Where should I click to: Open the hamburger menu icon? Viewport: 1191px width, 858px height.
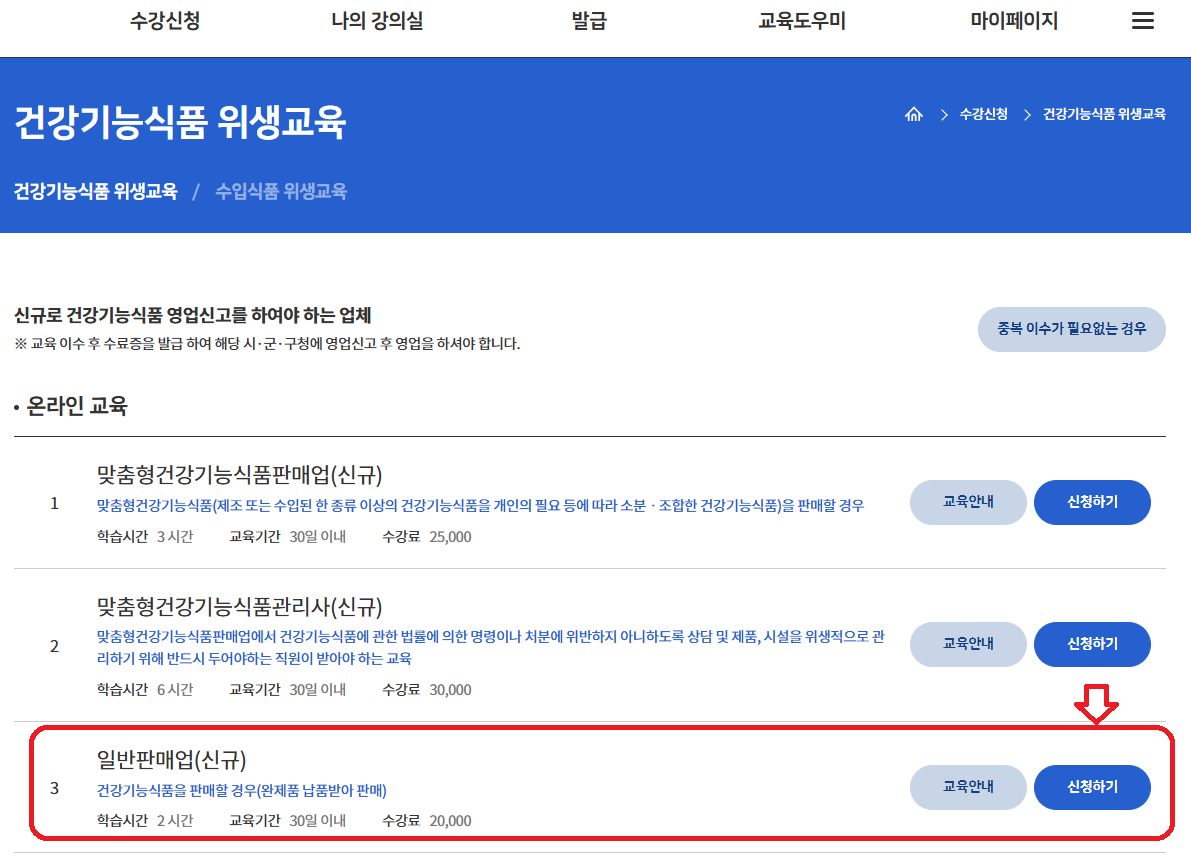coord(1143,20)
